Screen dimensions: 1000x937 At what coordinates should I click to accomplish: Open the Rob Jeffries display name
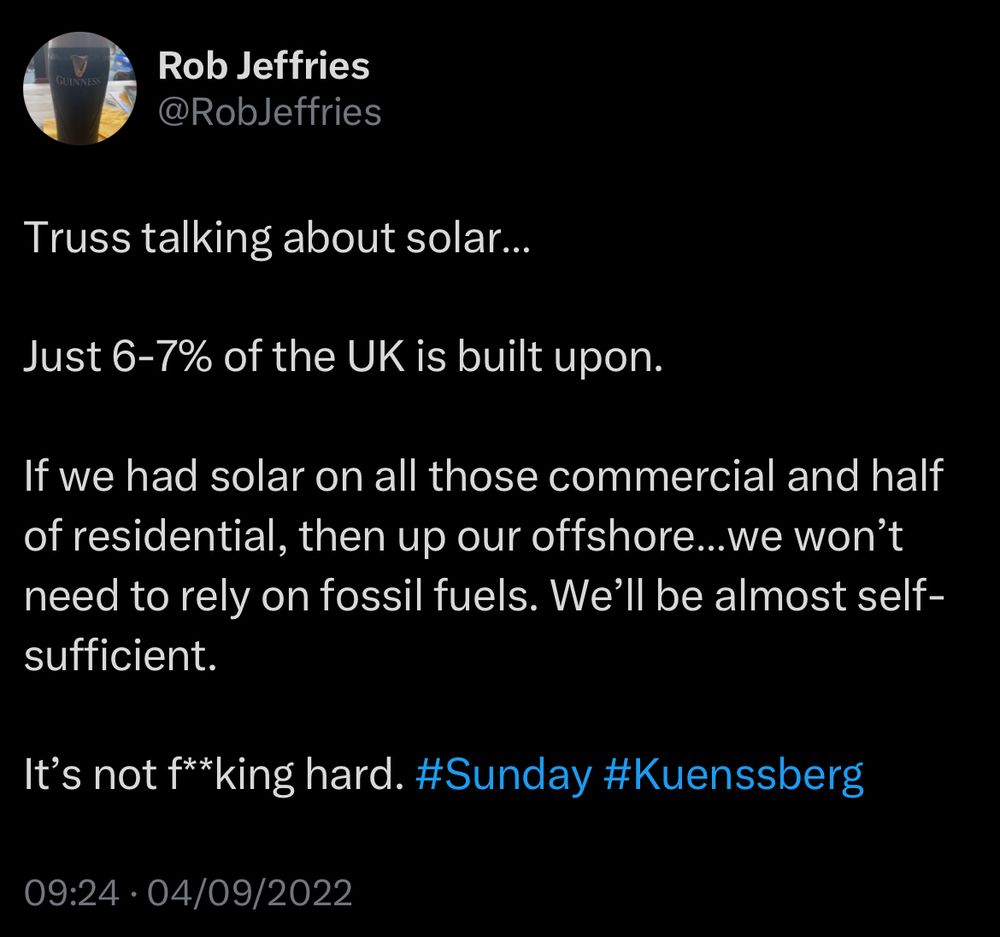pyautogui.click(x=263, y=65)
